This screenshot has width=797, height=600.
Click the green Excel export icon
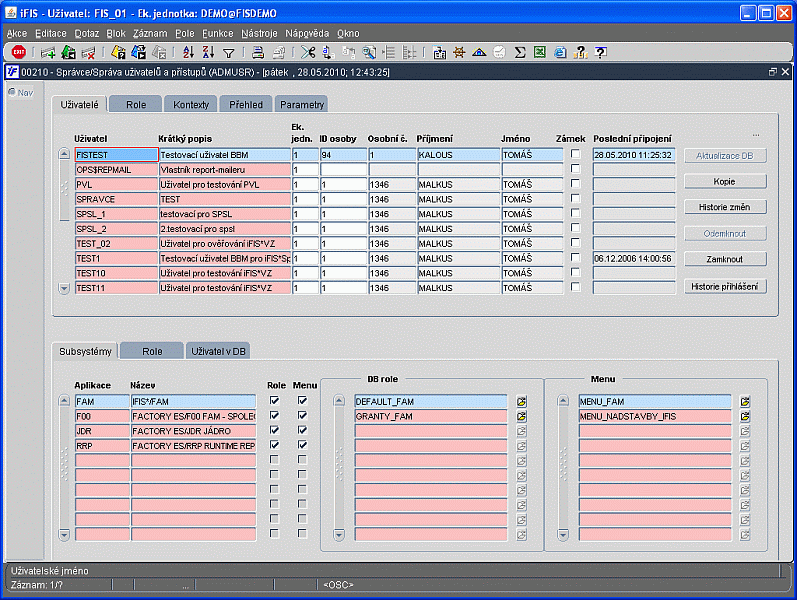[539, 52]
